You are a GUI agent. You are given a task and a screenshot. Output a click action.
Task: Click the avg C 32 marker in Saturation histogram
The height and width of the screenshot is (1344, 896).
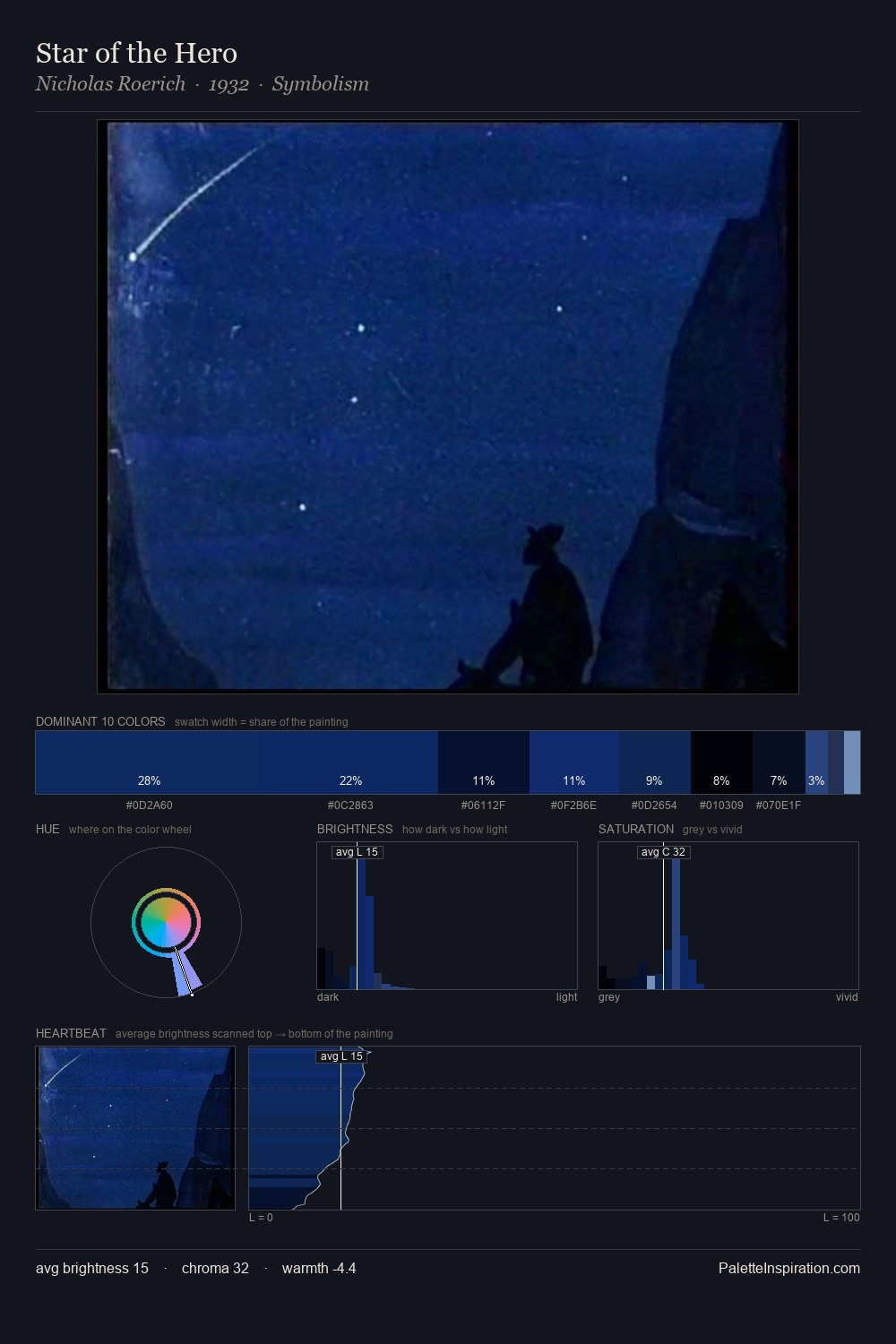663,852
